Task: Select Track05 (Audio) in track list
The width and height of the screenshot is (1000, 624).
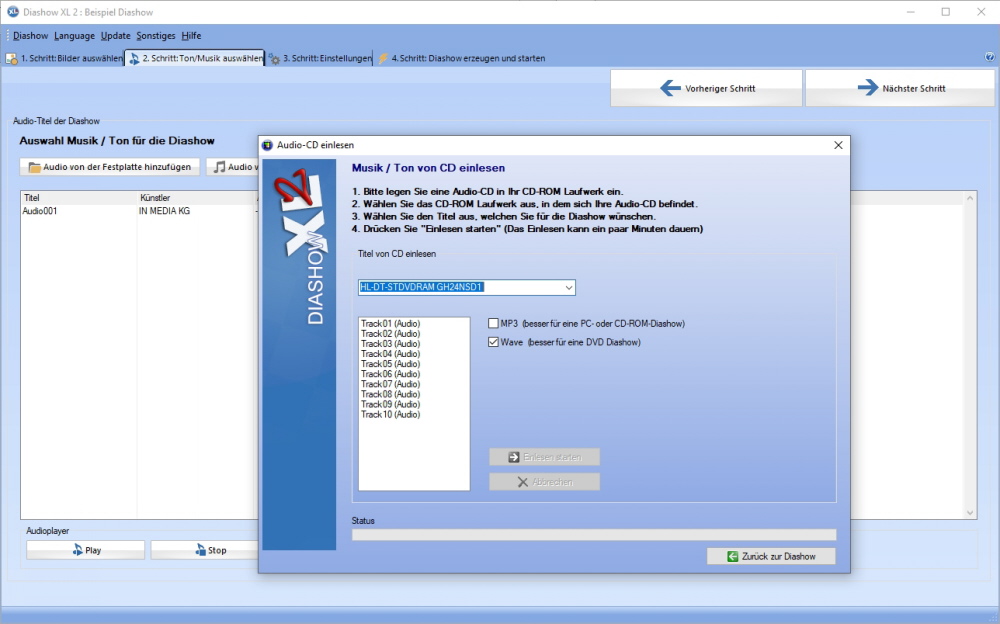Action: coord(390,364)
